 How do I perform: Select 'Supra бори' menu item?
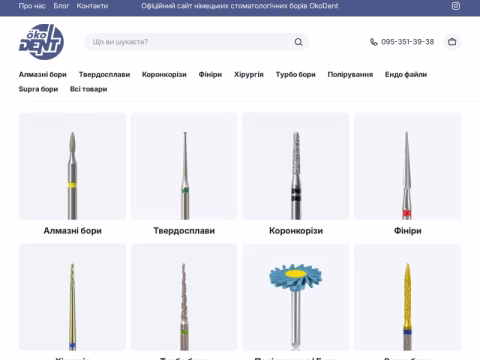pos(38,89)
